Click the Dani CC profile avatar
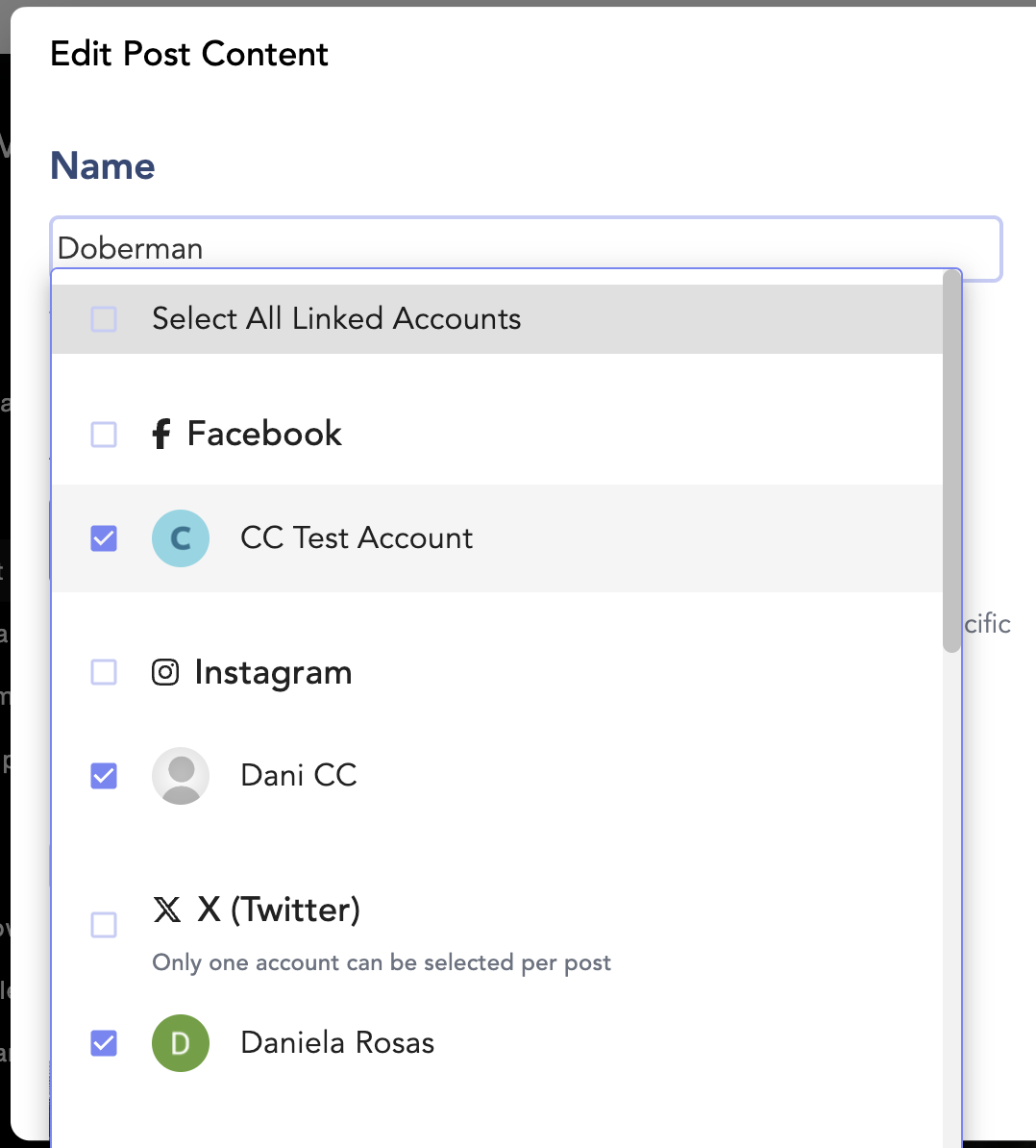Screen dimensions: 1036x1148 click(x=181, y=775)
